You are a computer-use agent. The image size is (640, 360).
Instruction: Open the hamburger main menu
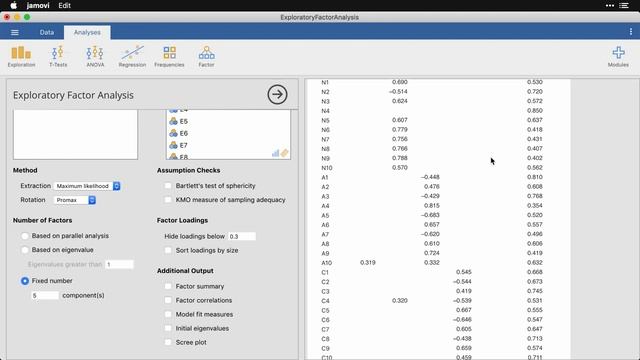pos(15,32)
